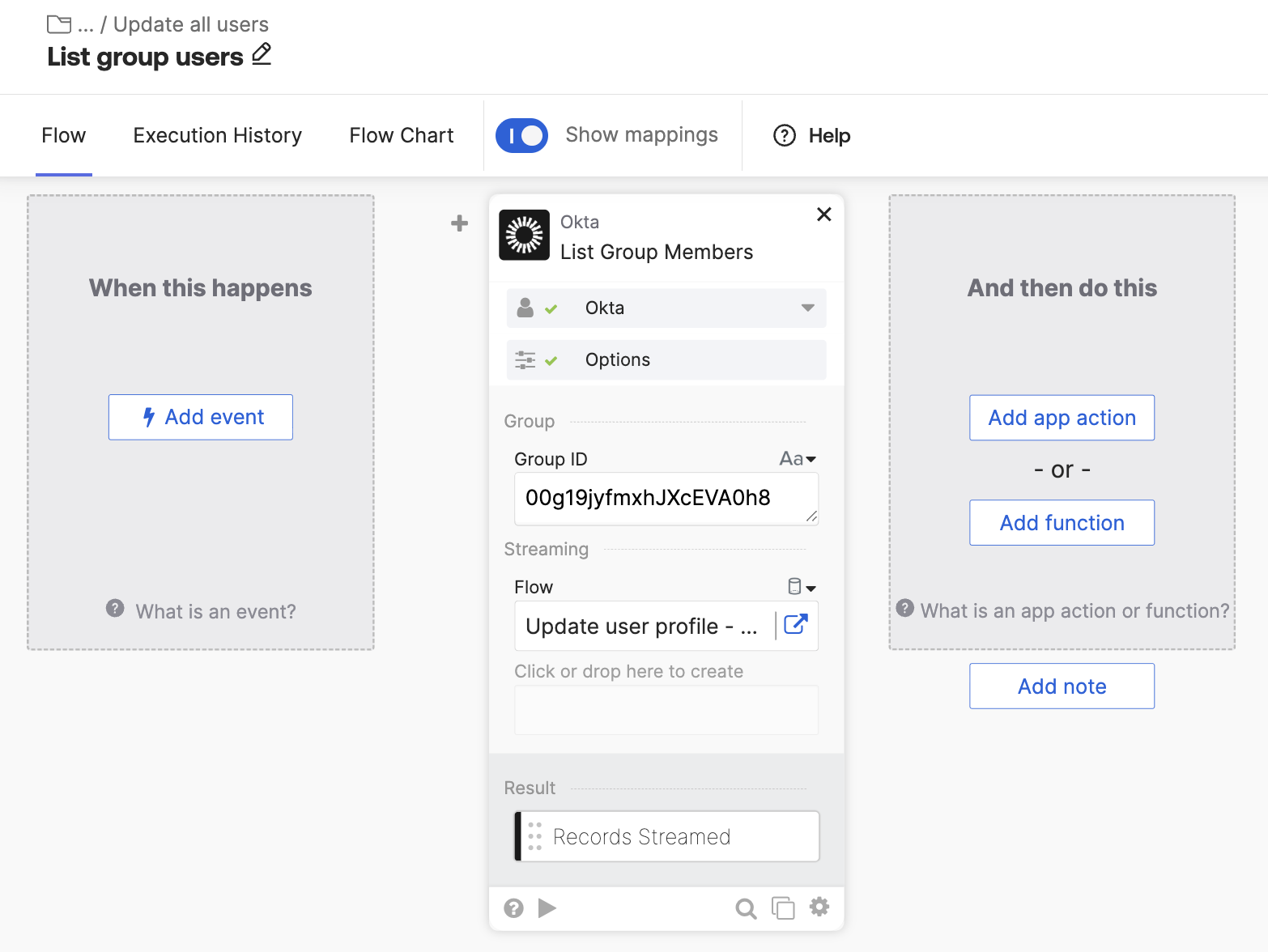Click the sliders icon in the Options row
This screenshot has height=952, width=1268.
click(525, 359)
